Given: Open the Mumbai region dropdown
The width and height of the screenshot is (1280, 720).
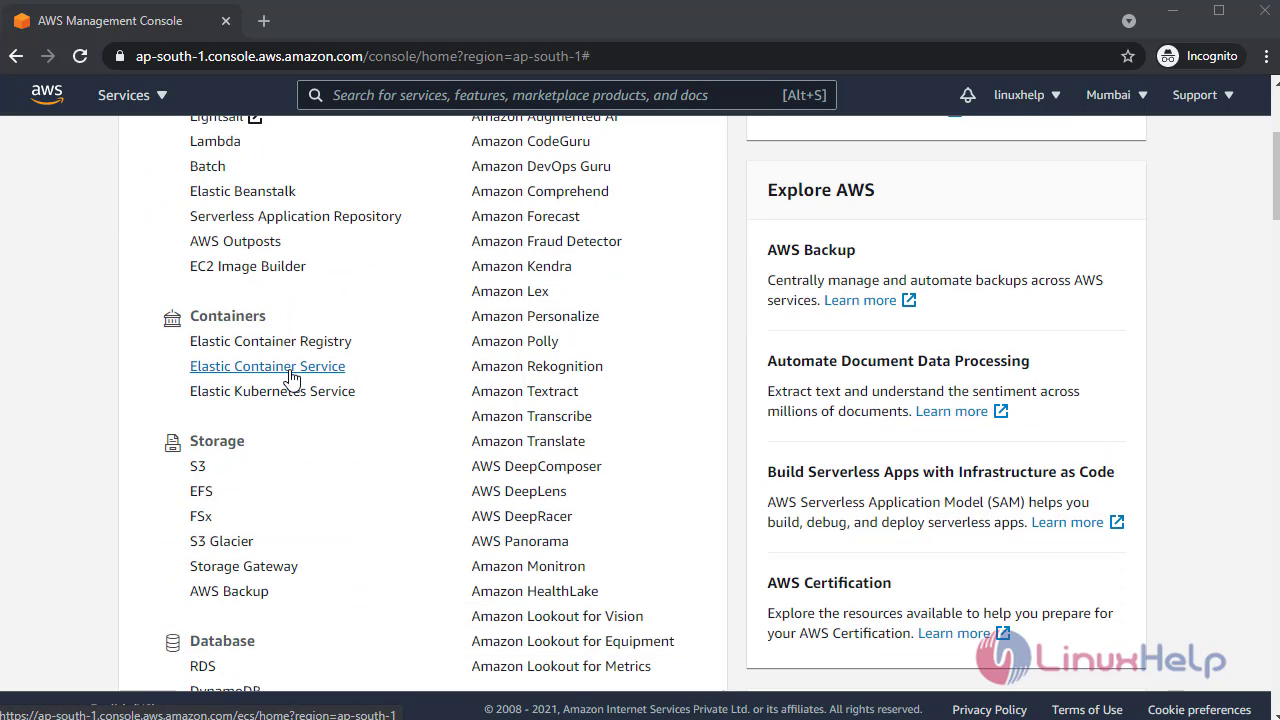Looking at the screenshot, I should (1117, 95).
